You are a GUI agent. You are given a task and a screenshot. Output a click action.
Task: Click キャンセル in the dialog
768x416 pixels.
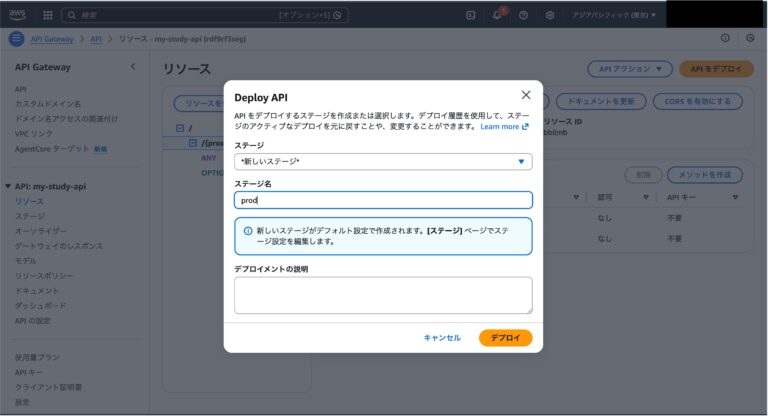442,338
